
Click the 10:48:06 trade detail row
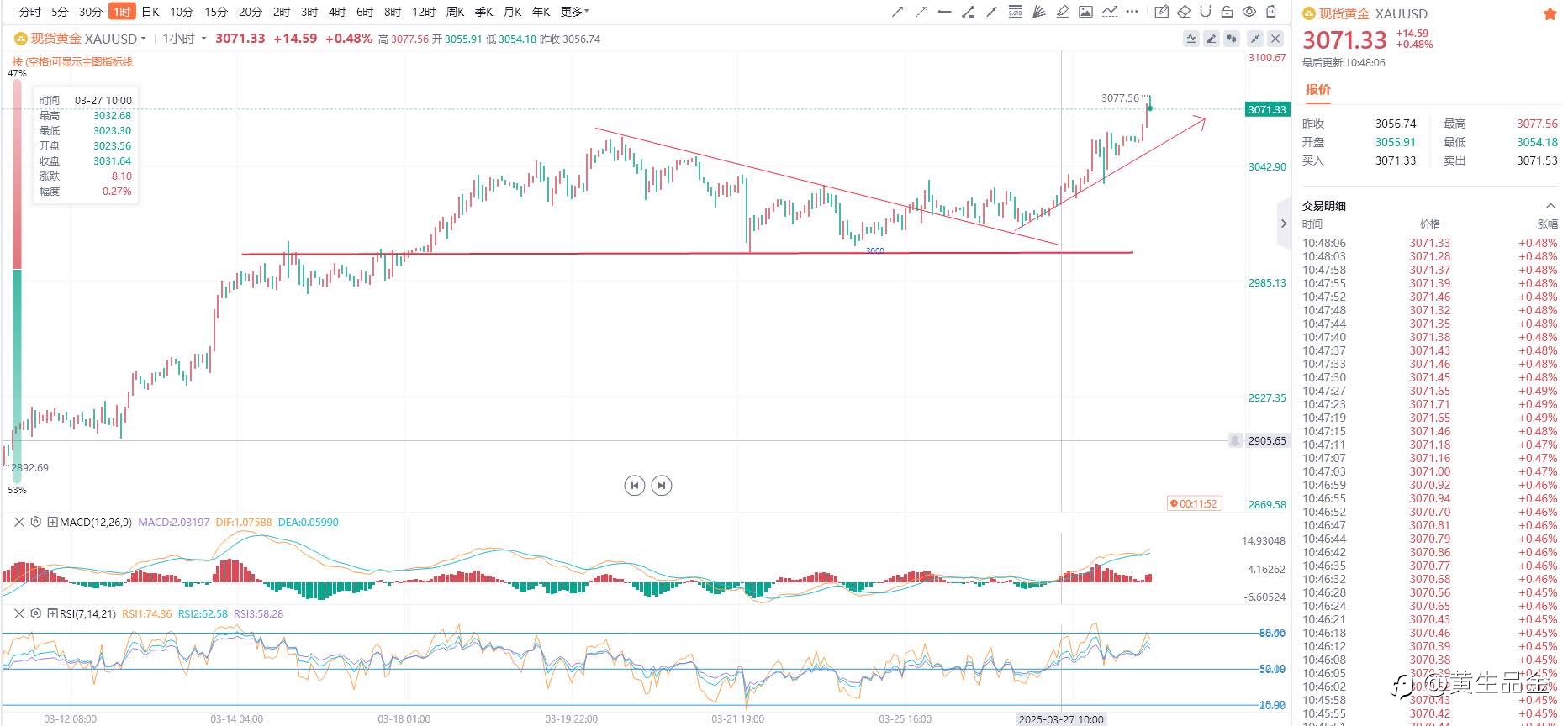[1429, 243]
